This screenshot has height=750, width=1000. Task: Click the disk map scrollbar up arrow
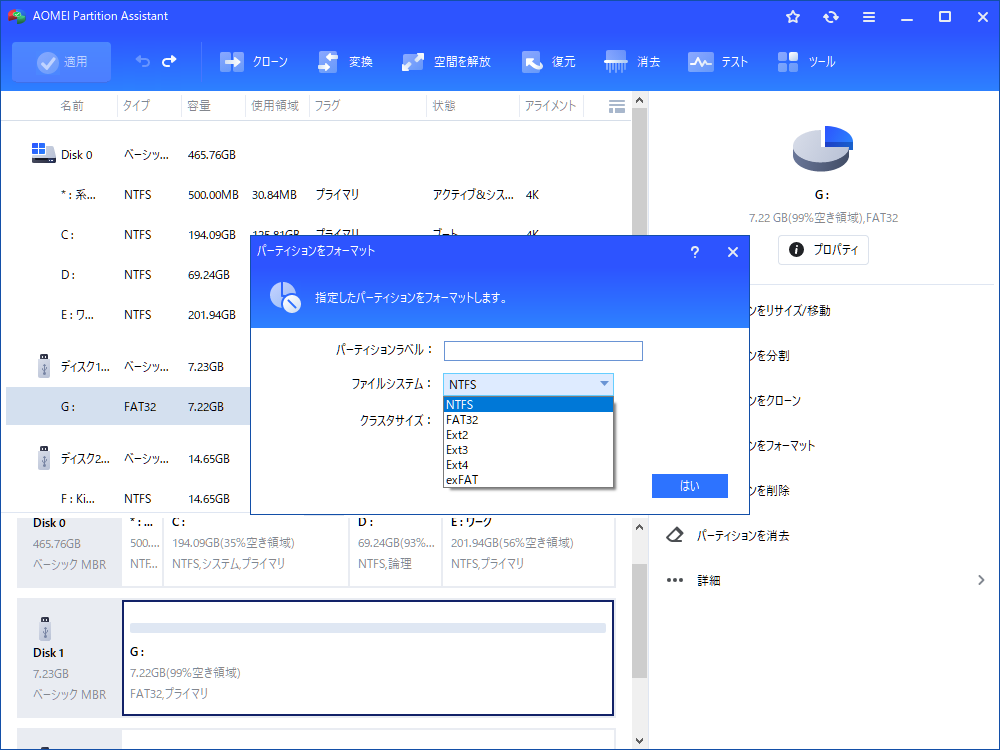tap(639, 527)
